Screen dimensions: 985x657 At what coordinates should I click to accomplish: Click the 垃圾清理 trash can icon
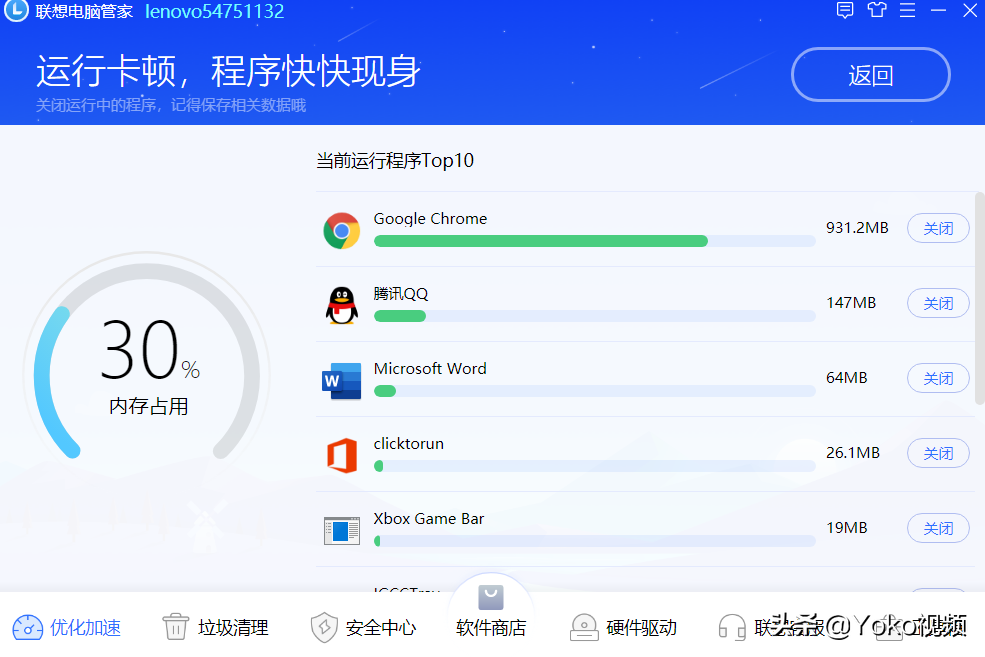(176, 627)
